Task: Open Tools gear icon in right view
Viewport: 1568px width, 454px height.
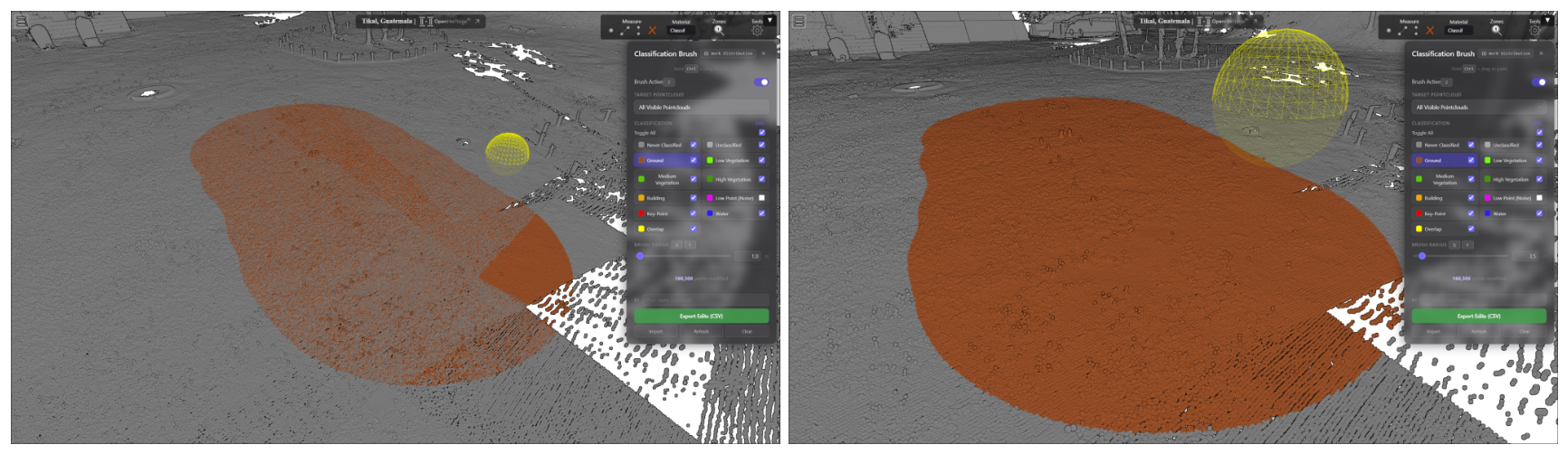Action: 1535,30
